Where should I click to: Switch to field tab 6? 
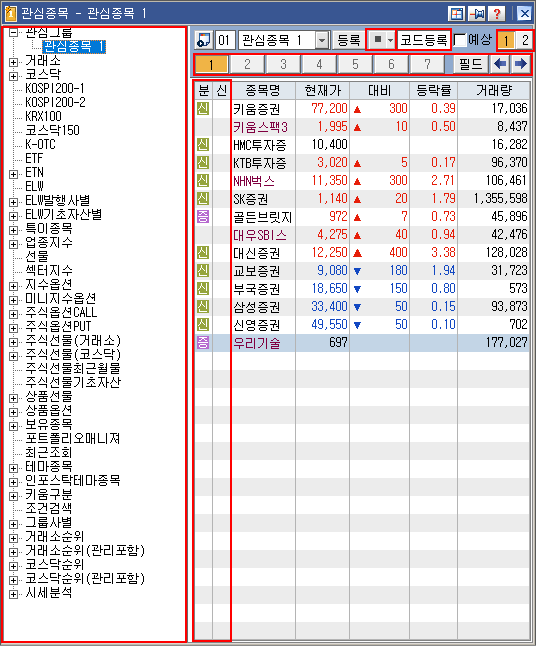391,64
